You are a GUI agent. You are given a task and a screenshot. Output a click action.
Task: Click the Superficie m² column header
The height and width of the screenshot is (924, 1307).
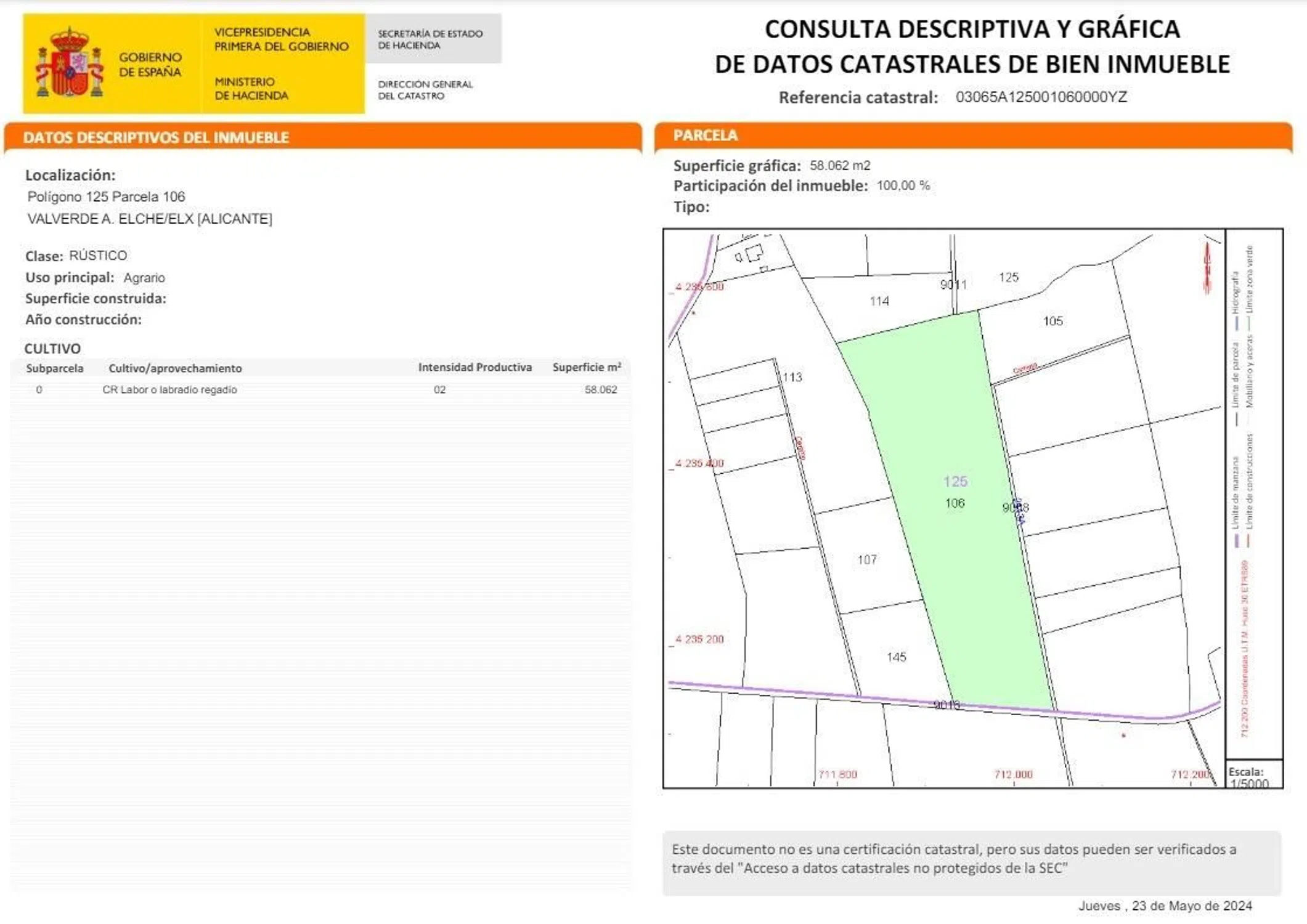point(586,368)
